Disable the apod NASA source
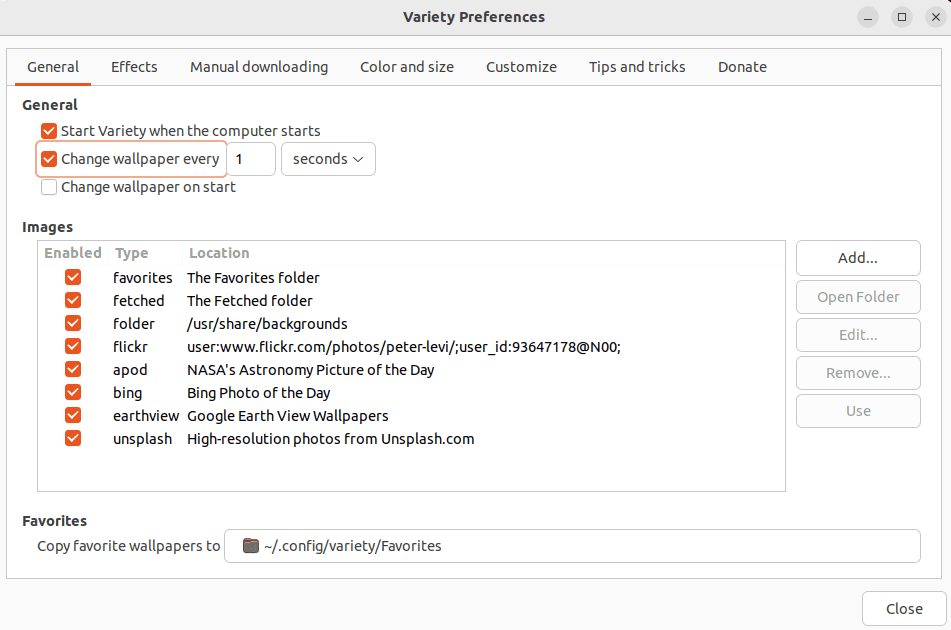The height and width of the screenshot is (630, 951). (x=73, y=369)
